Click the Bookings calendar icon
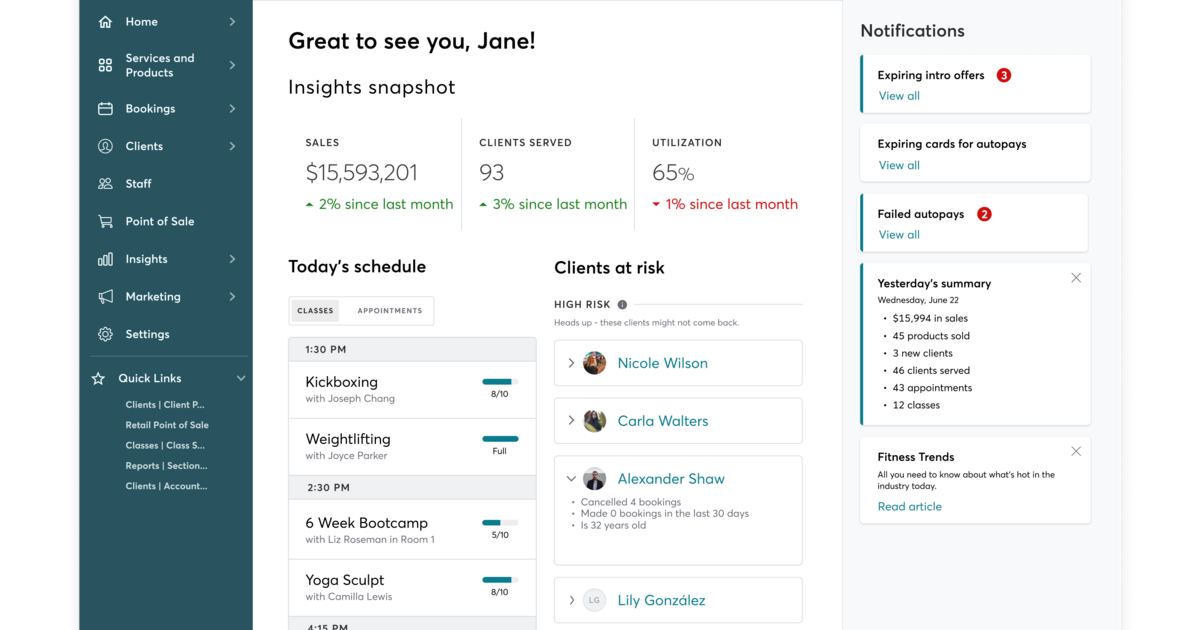Screen dimensions: 1200x630 (103, 108)
